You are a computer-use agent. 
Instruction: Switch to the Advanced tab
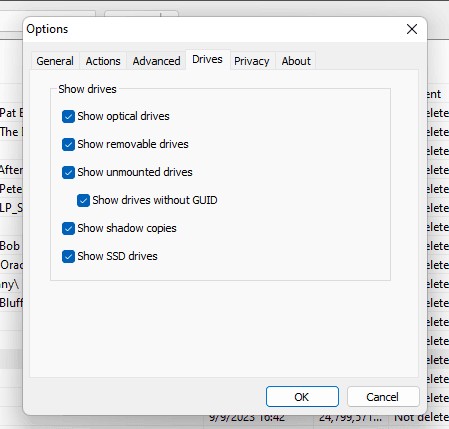156,61
